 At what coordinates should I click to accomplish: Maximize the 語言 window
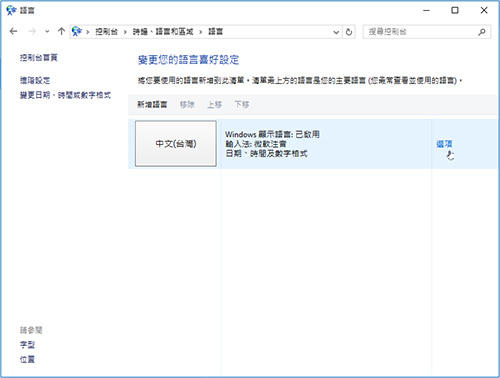coord(455,11)
